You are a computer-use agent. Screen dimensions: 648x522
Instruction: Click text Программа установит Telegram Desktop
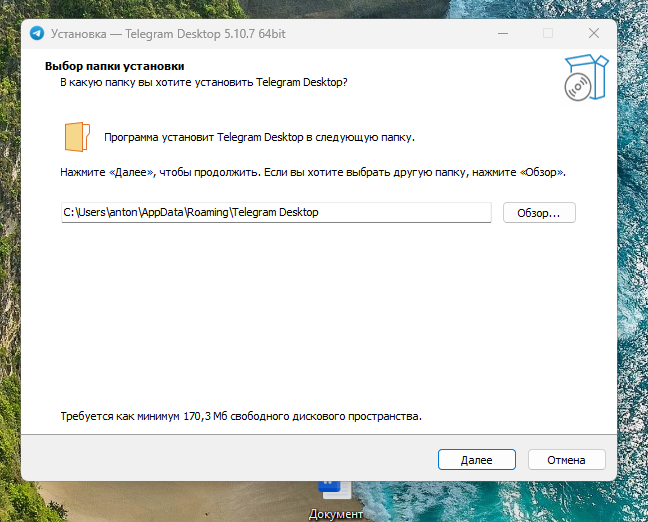[x=259, y=137]
